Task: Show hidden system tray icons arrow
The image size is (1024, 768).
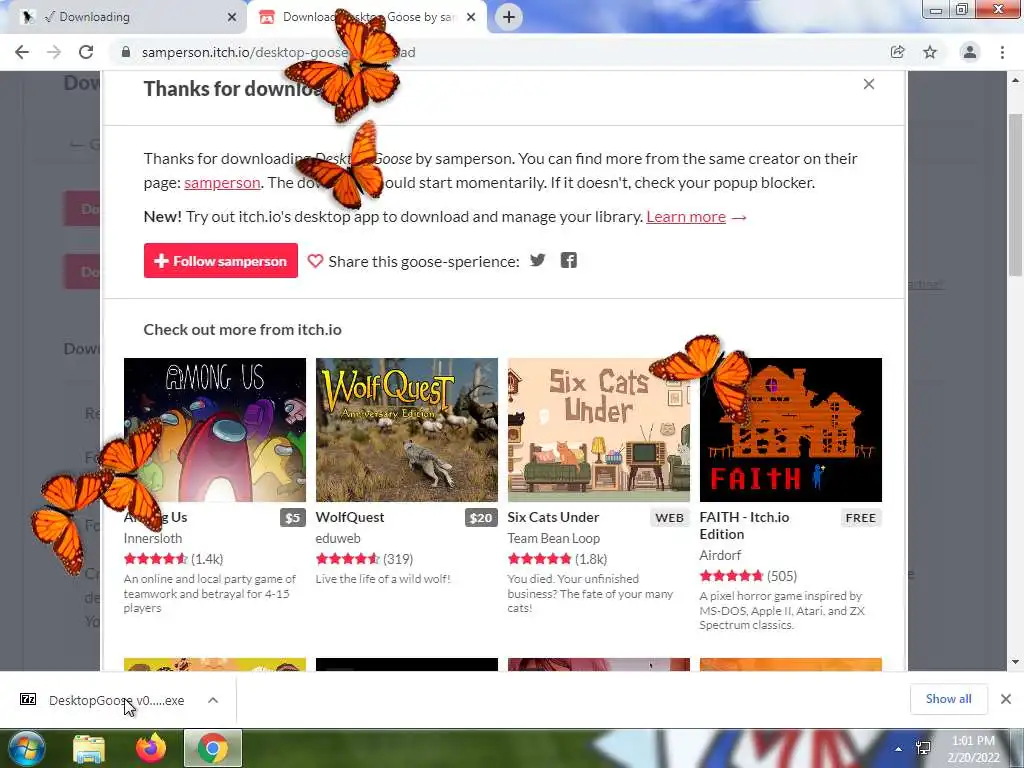Action: tap(899, 749)
